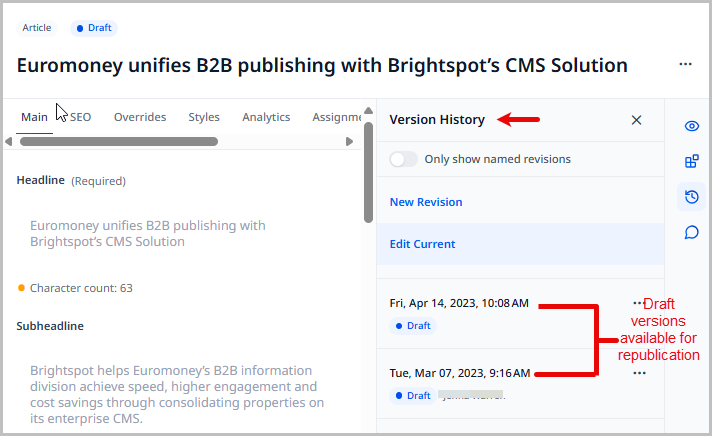Click the Article type badge
This screenshot has width=712, height=436.
(37, 28)
